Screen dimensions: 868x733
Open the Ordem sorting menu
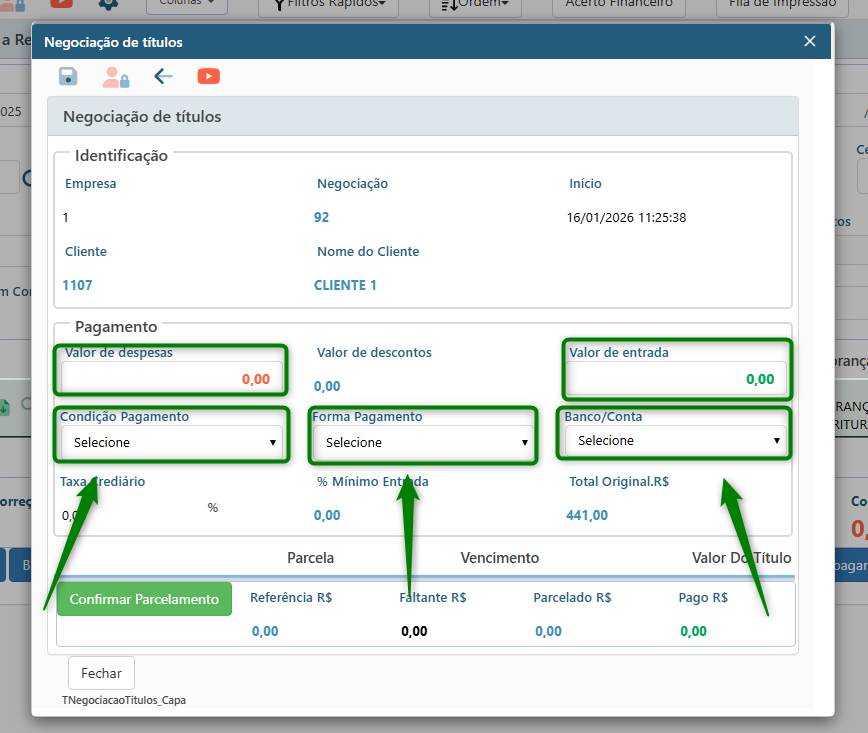click(475, 5)
